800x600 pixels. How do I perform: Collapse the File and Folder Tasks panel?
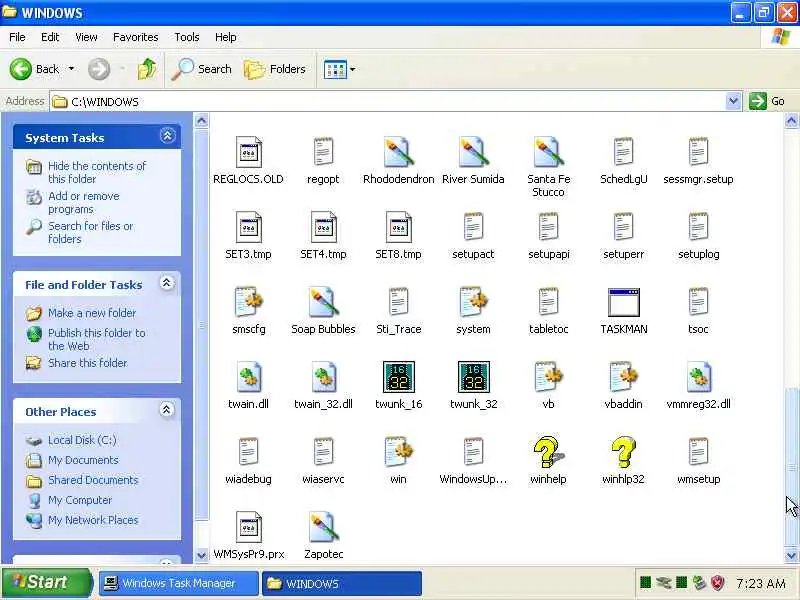pyautogui.click(x=166, y=283)
